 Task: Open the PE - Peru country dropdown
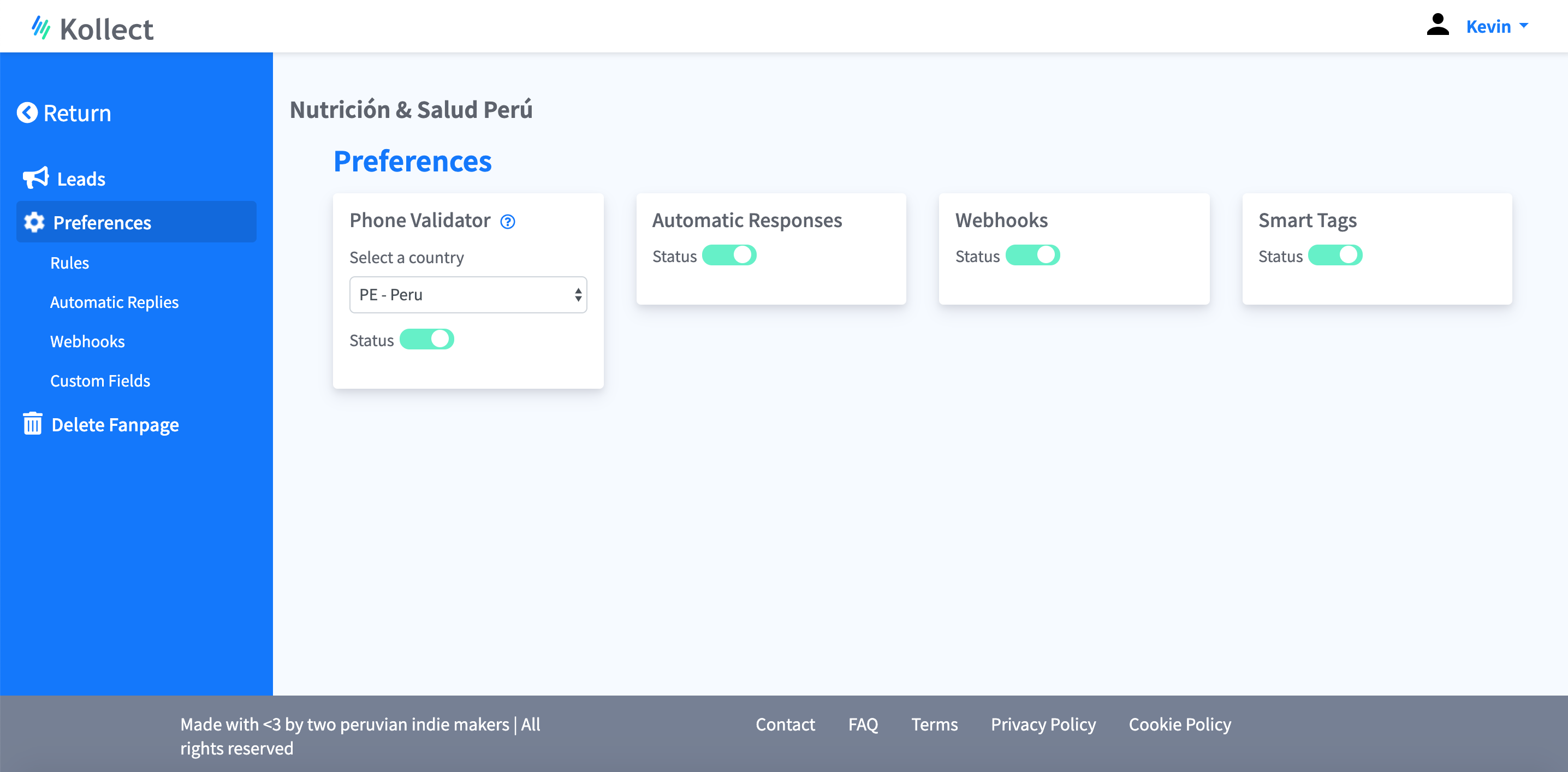[x=467, y=295]
